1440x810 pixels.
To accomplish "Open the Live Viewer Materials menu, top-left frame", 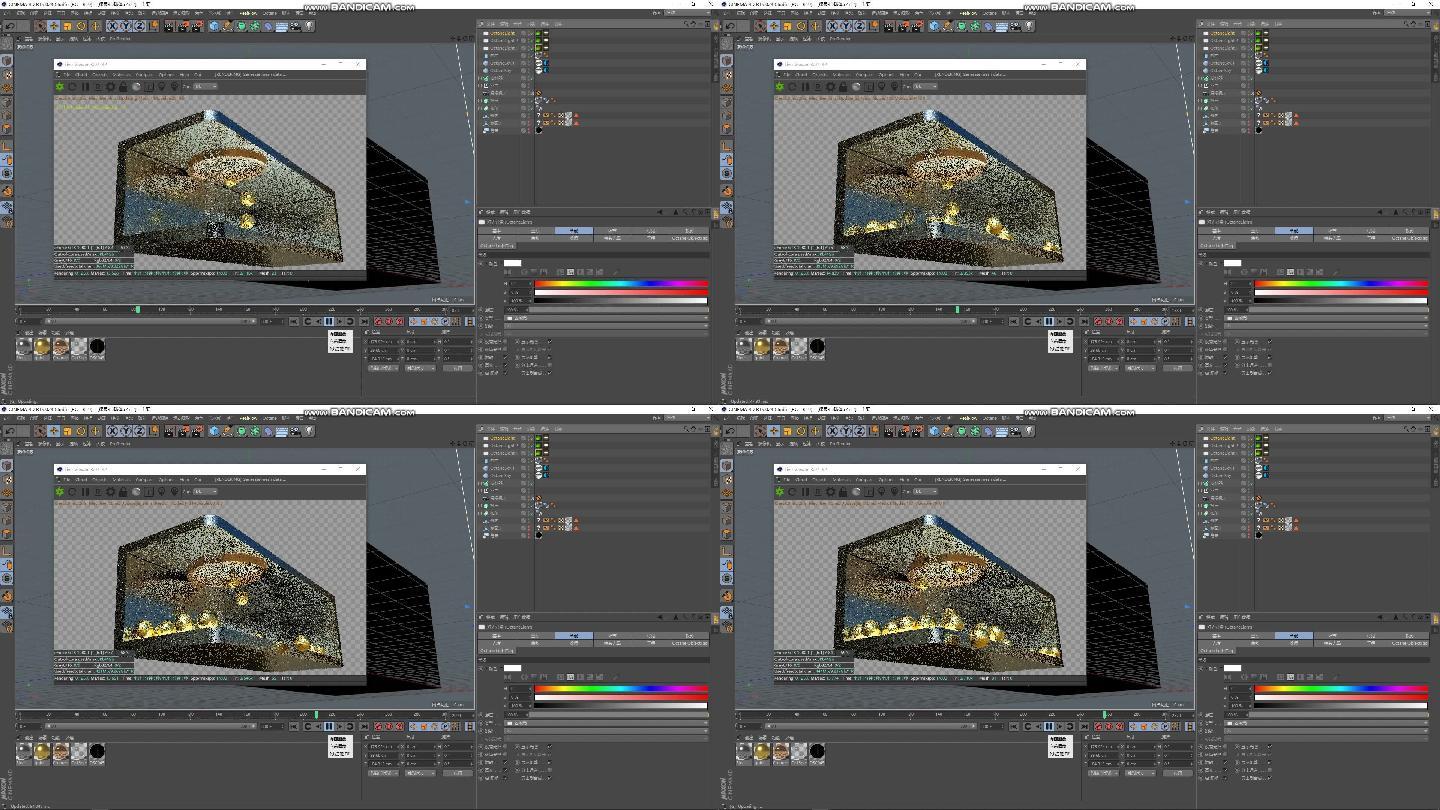I will (x=121, y=74).
